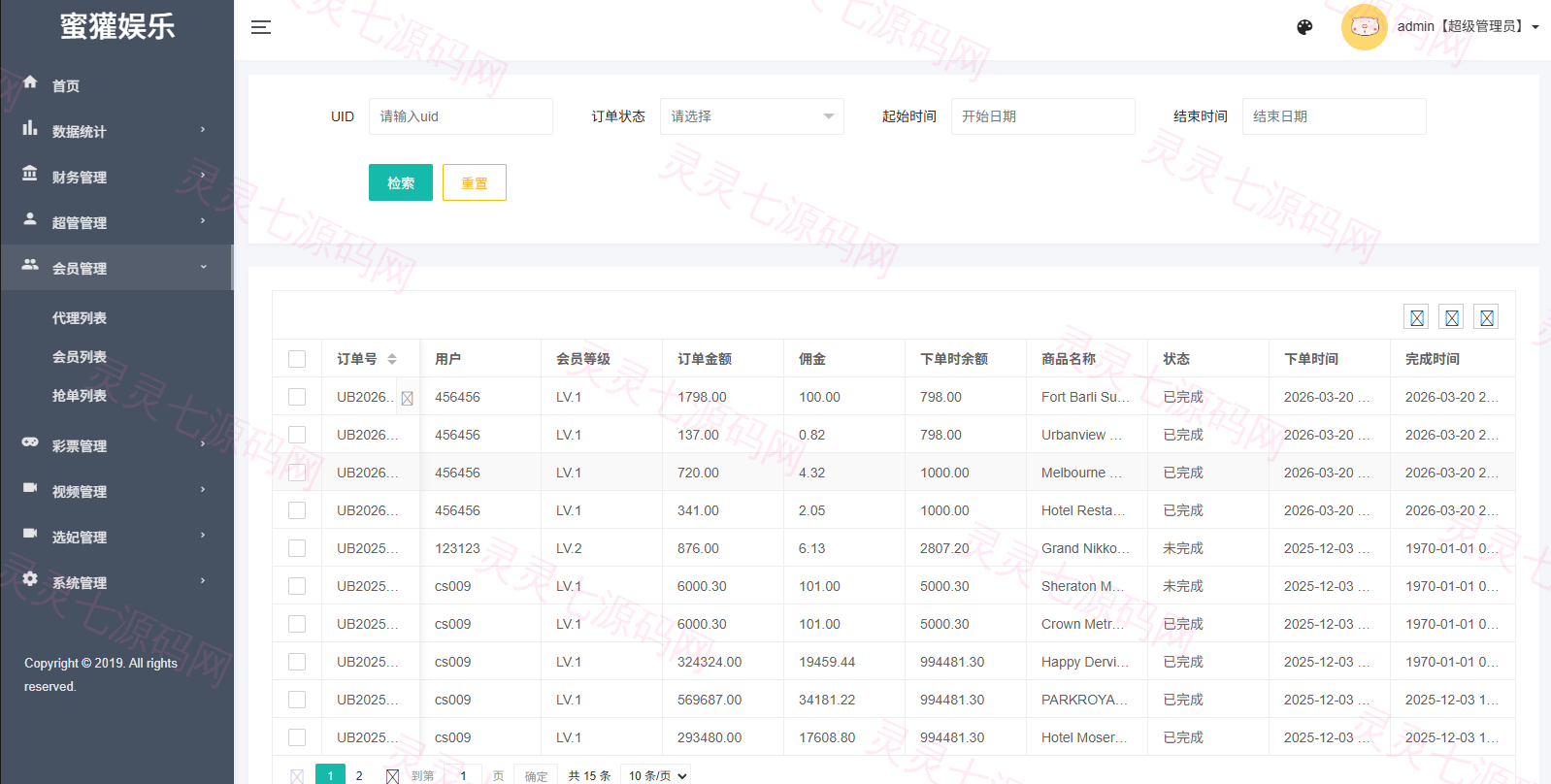The image size is (1551, 784).
Task: Open the 10 条/页 page size dropdown
Action: click(x=658, y=775)
